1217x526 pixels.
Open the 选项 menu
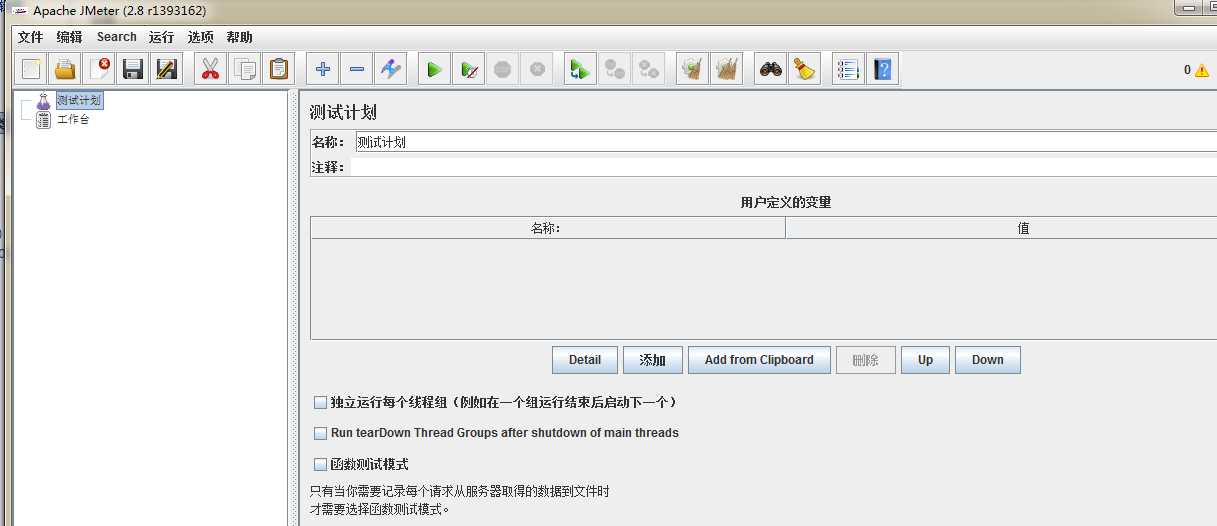coord(200,37)
